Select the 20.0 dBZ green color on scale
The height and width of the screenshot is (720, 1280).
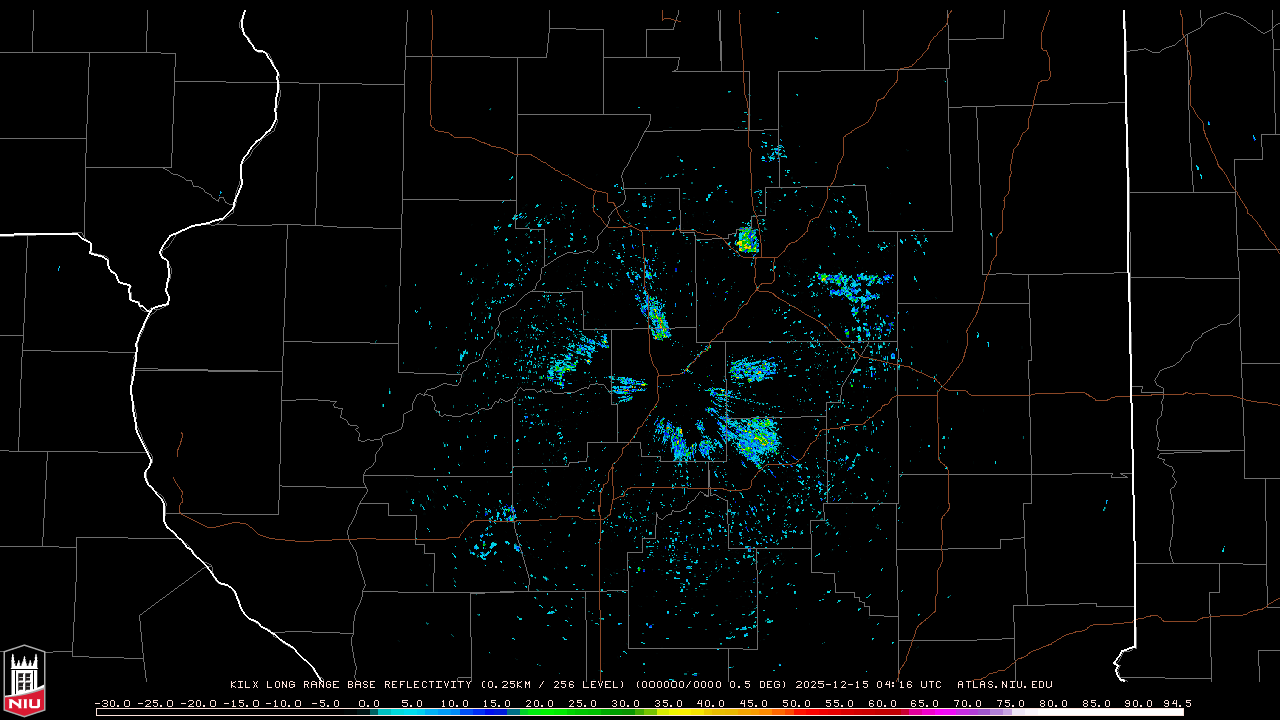540,712
